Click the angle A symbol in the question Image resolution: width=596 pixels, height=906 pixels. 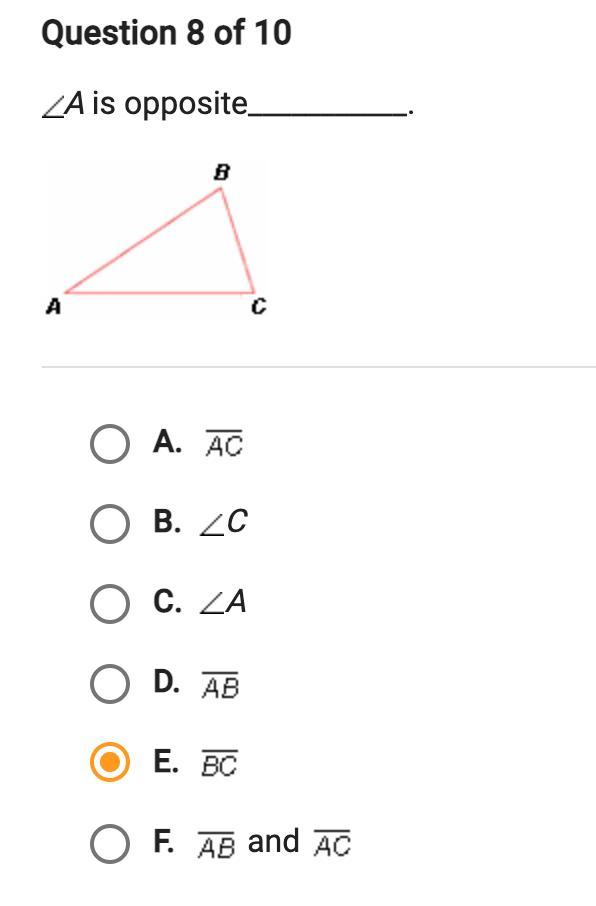click(64, 105)
